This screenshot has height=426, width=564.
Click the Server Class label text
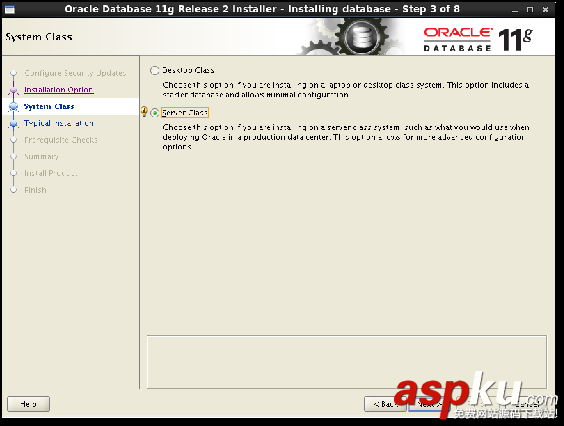click(x=185, y=113)
